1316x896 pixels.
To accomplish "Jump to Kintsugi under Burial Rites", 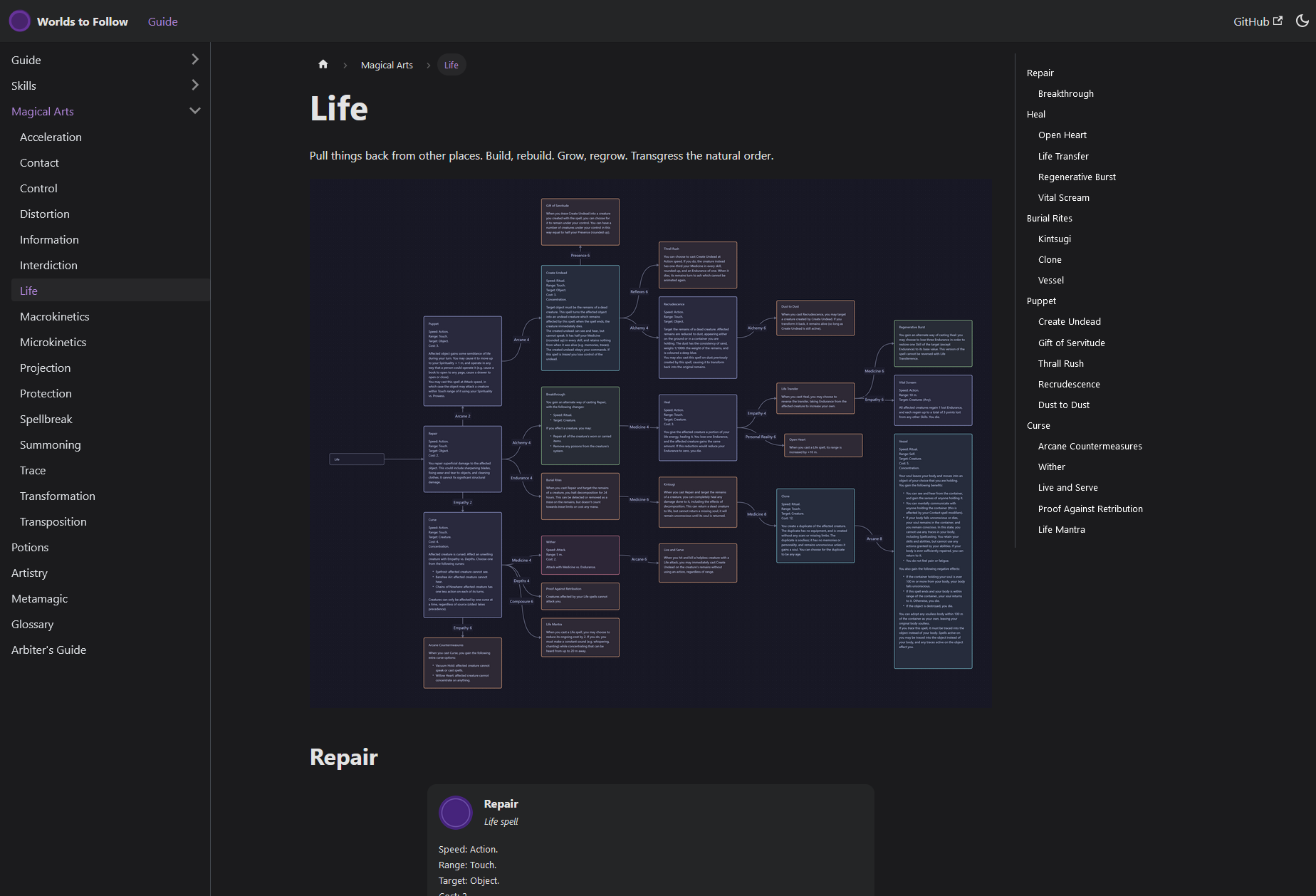I will (x=1054, y=239).
